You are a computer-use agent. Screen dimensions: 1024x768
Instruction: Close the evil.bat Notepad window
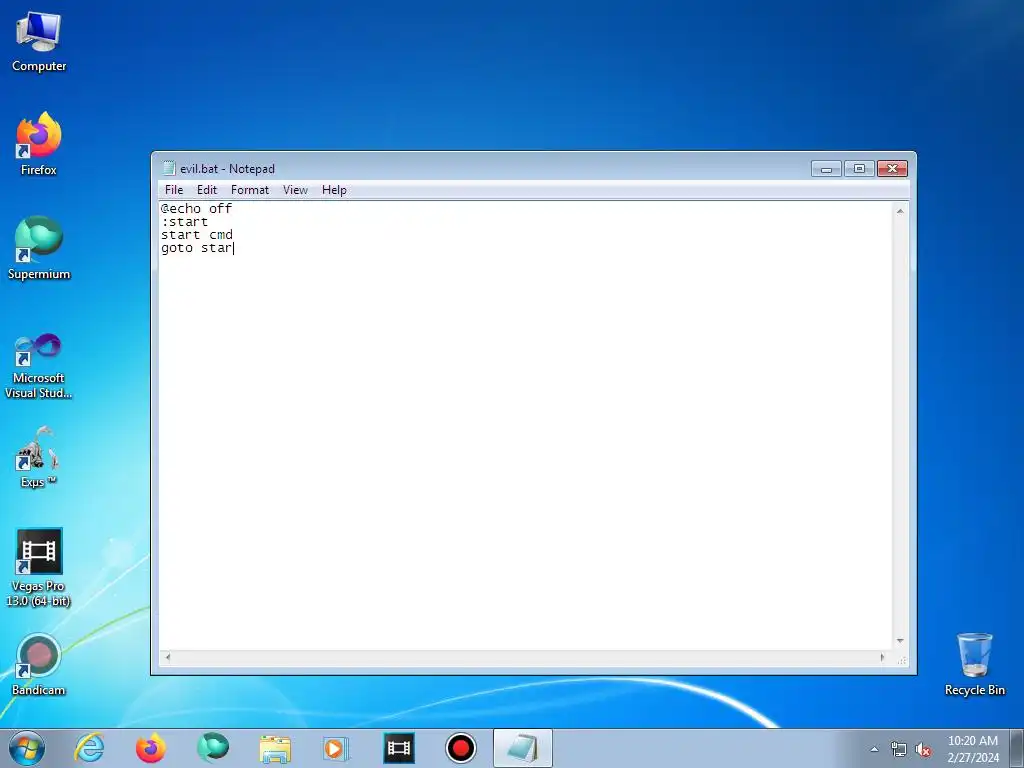[892, 169]
